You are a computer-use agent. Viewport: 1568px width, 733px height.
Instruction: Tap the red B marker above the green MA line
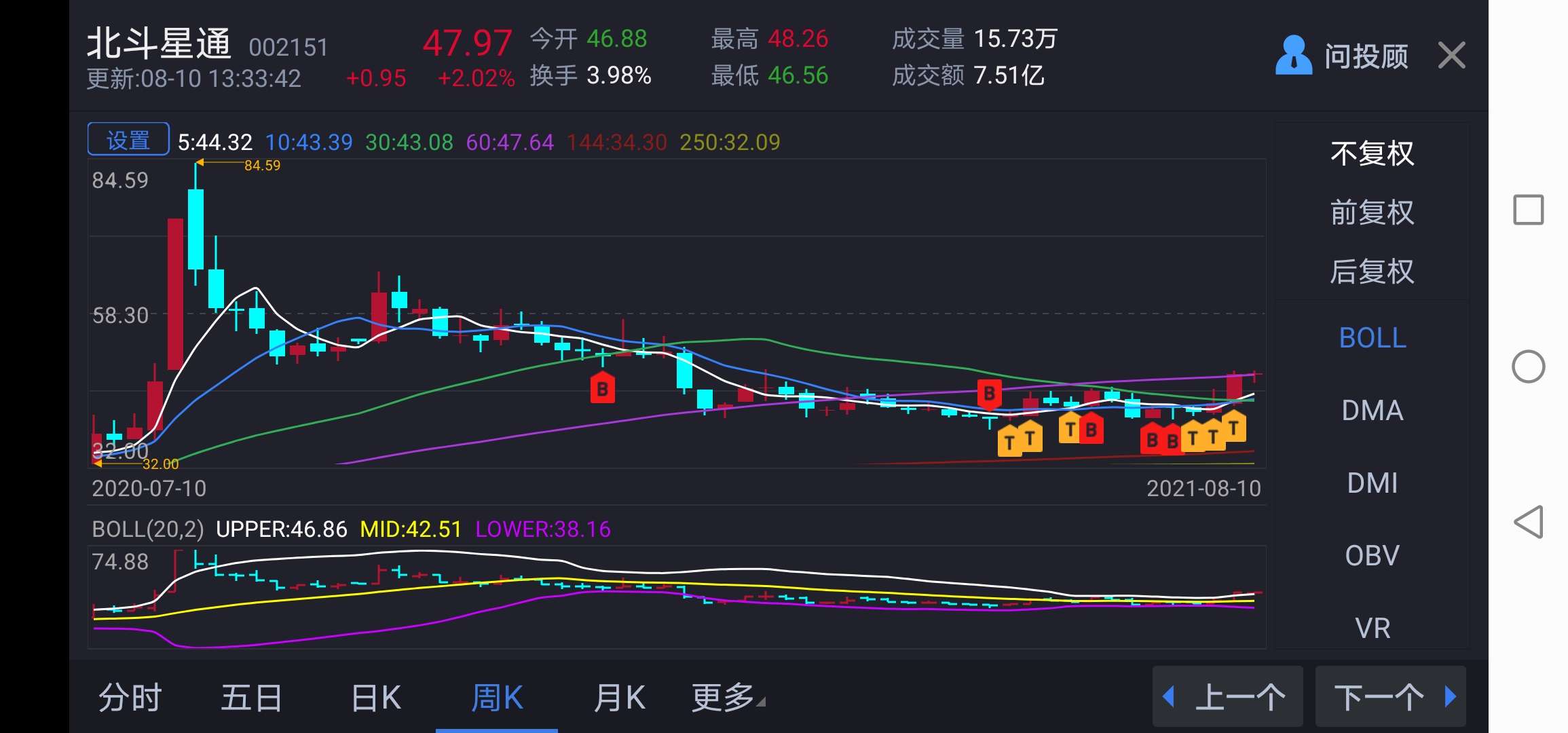pyautogui.click(x=989, y=394)
